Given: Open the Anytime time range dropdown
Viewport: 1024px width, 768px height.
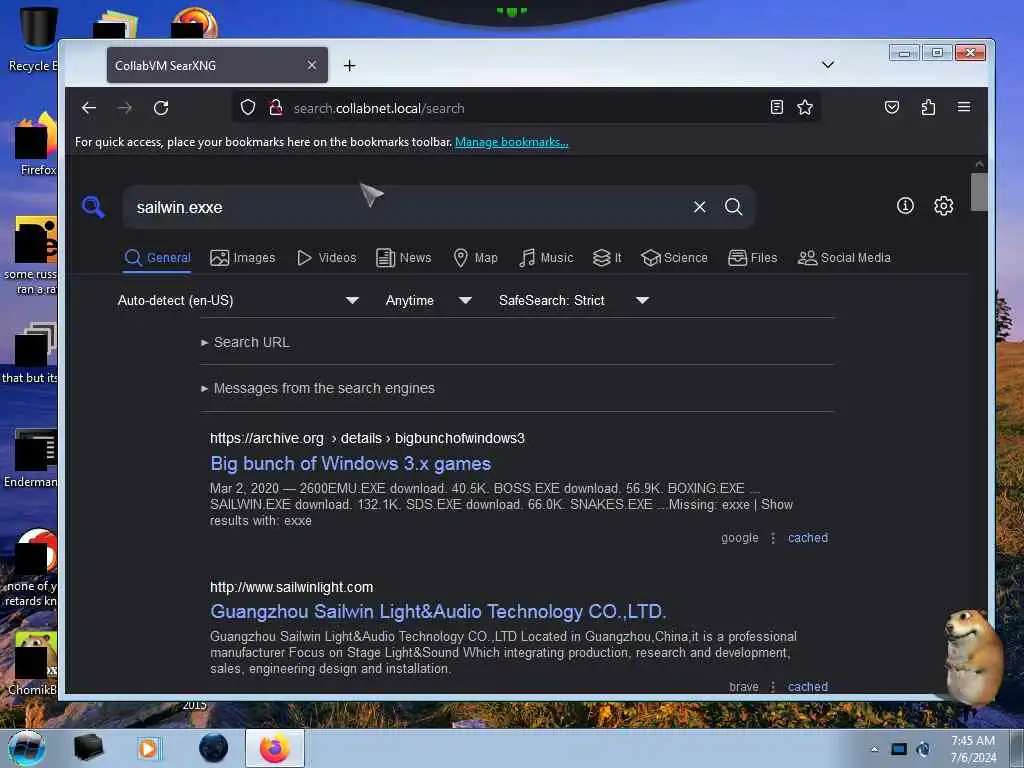Looking at the screenshot, I should (428, 300).
